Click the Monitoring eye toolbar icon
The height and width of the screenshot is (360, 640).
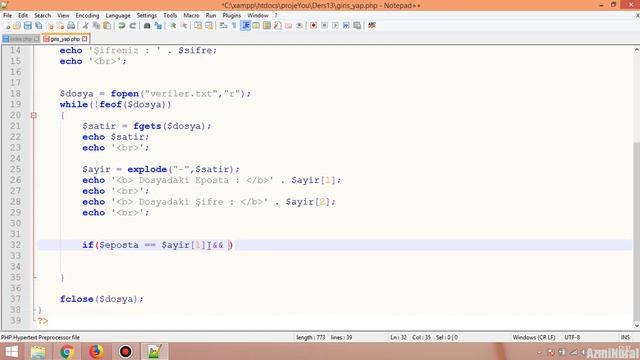(x=299, y=26)
